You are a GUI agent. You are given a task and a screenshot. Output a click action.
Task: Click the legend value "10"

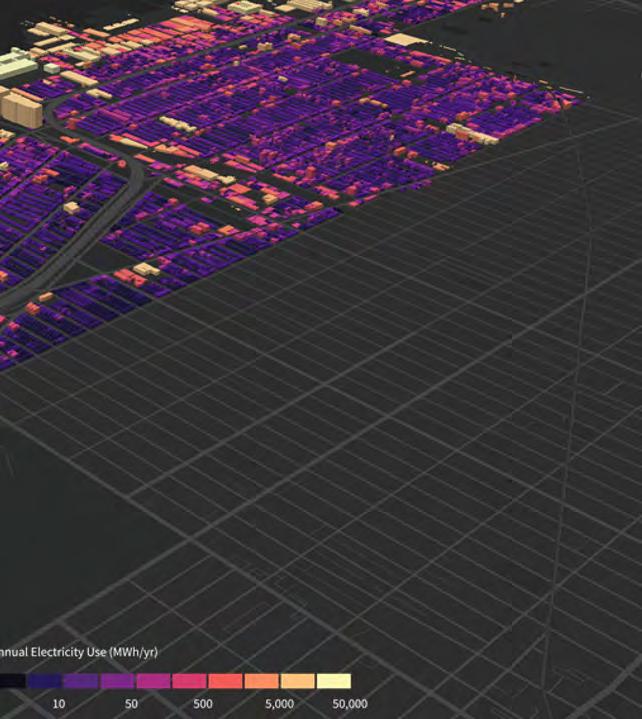(59, 704)
